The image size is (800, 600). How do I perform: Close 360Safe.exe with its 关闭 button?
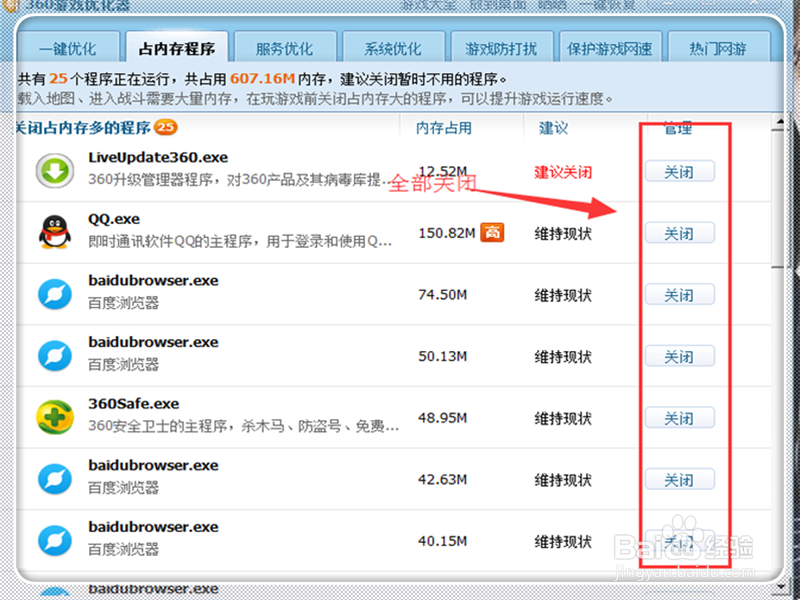pyautogui.click(x=680, y=418)
